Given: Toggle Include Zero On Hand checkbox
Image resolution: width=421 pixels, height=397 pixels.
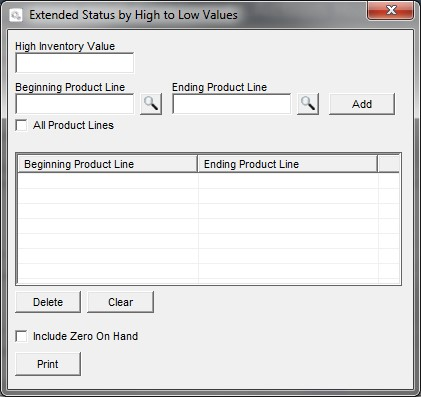Looking at the screenshot, I should point(22,336).
